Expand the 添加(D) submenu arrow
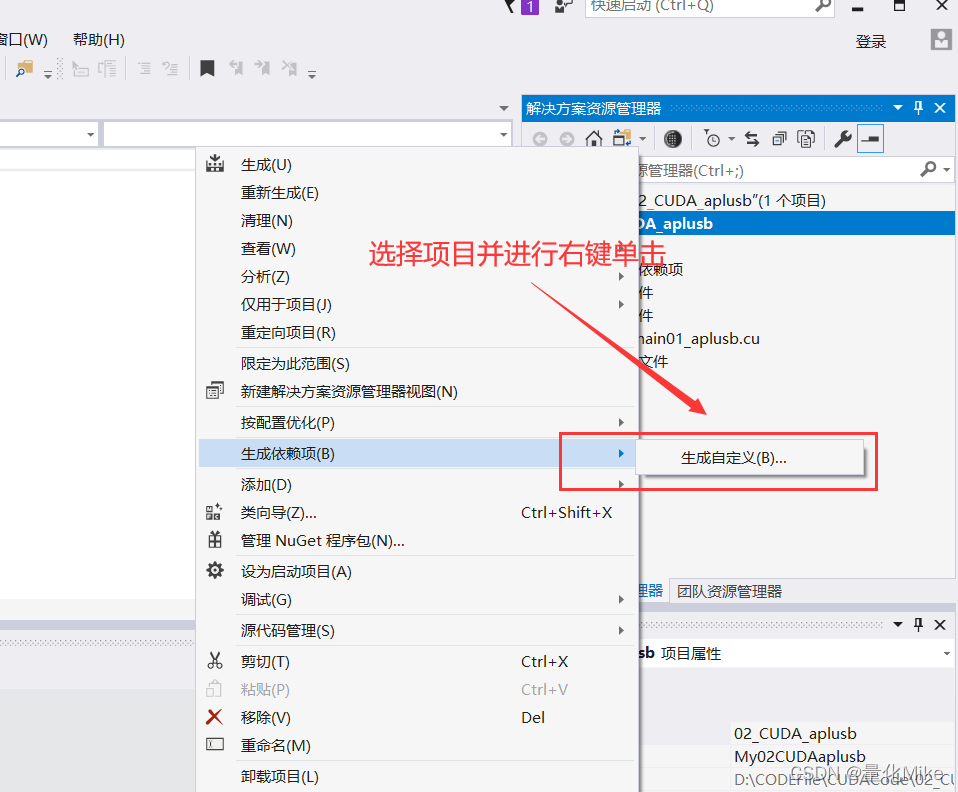 (x=625, y=484)
